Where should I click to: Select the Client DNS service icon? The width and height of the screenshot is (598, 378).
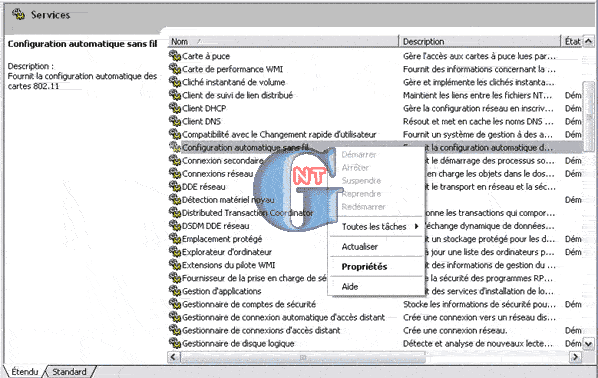click(175, 121)
